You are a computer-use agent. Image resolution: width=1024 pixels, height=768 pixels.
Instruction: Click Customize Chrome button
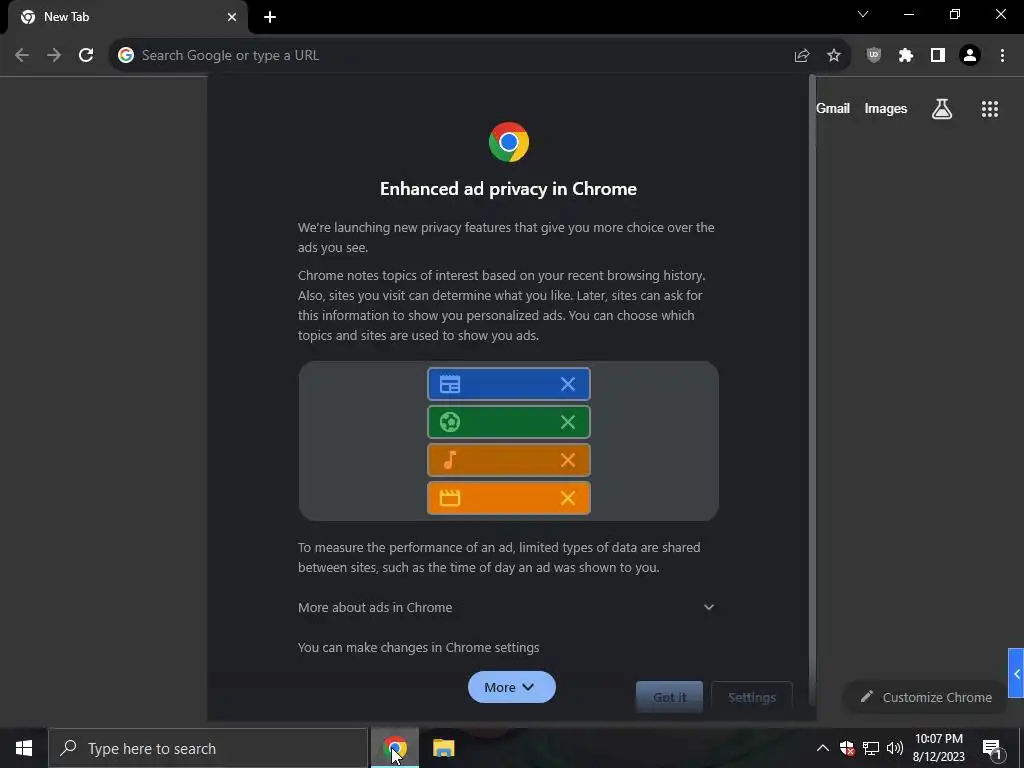[927, 697]
